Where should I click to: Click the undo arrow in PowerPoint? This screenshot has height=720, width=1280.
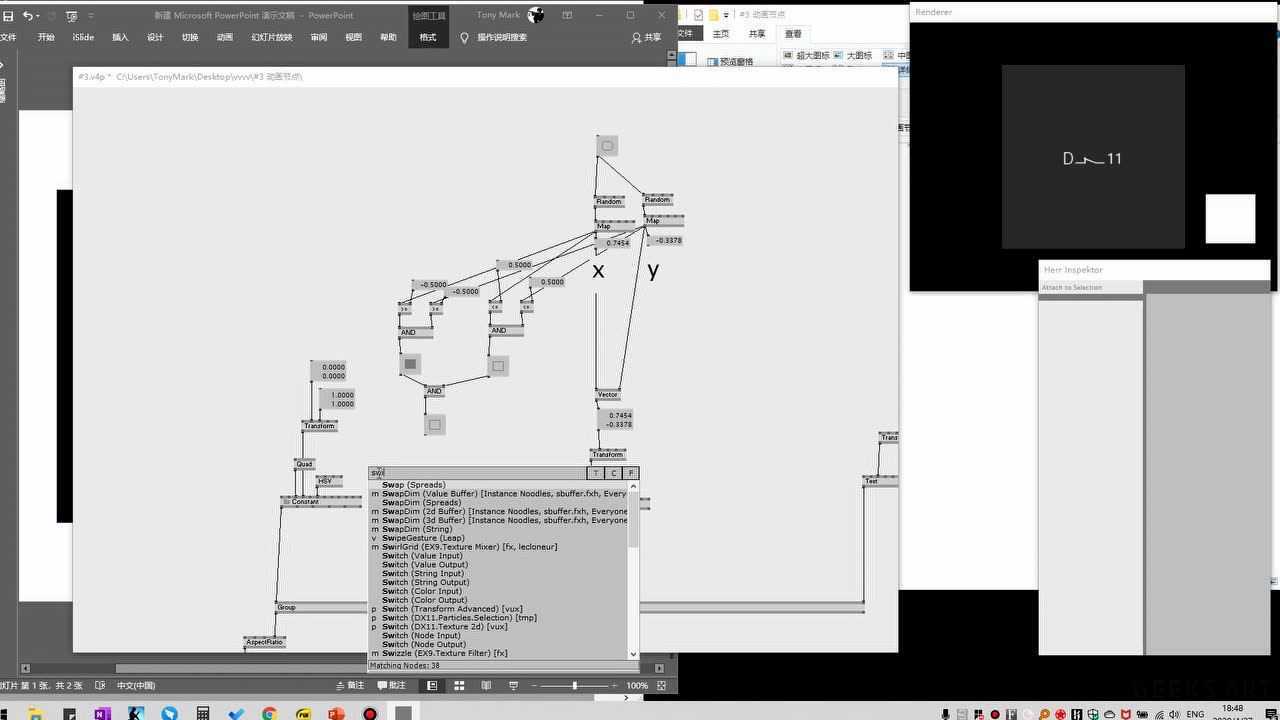tap(27, 16)
